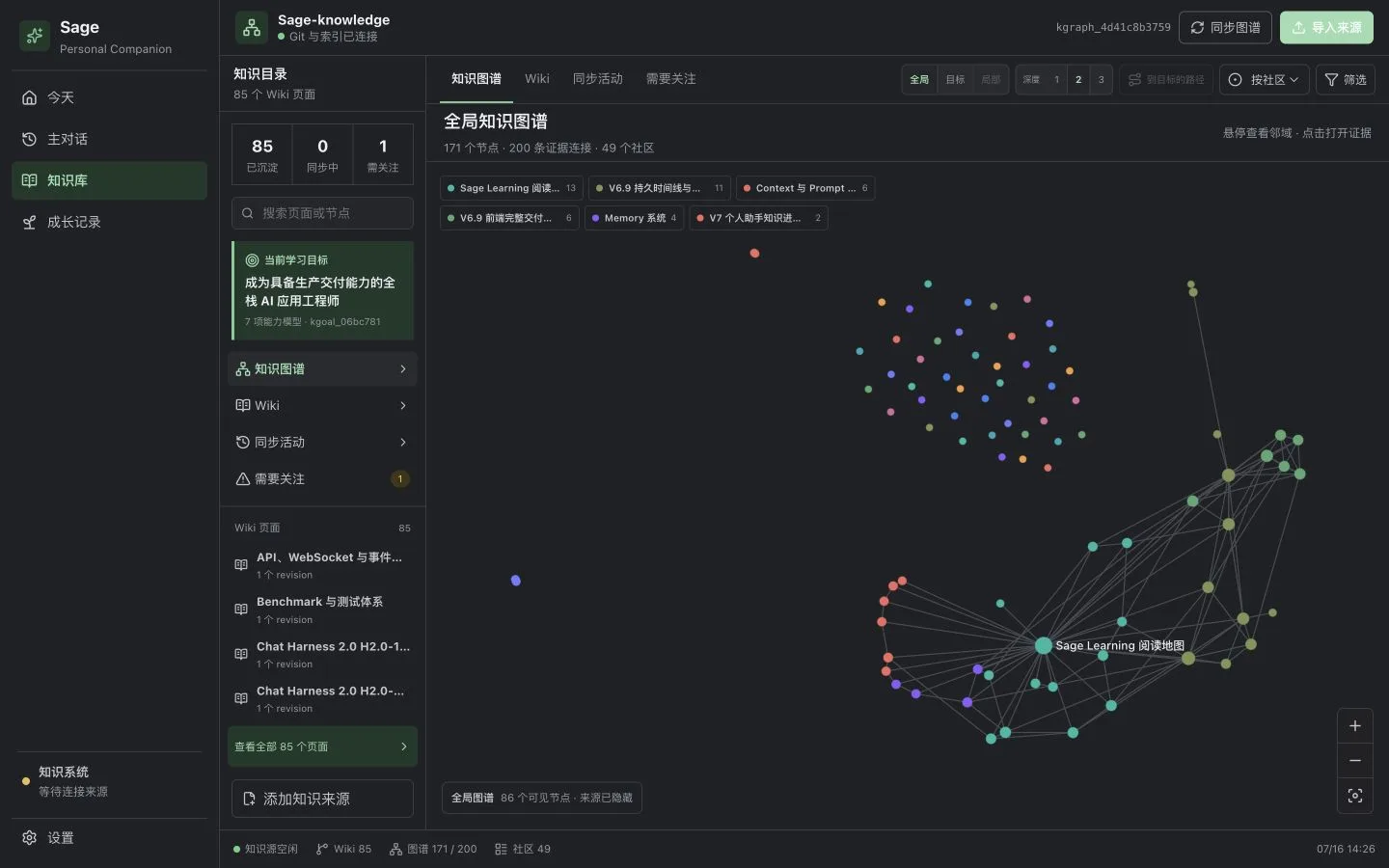Click the page icon for Benchmark 与测试体系
This screenshot has height=868, width=1389.
(x=241, y=610)
